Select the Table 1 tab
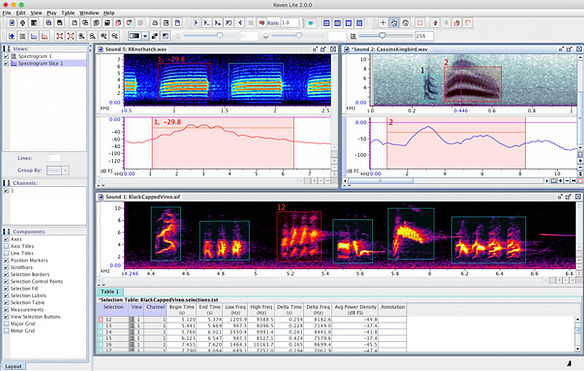This screenshot has width=584, height=371. (110, 292)
